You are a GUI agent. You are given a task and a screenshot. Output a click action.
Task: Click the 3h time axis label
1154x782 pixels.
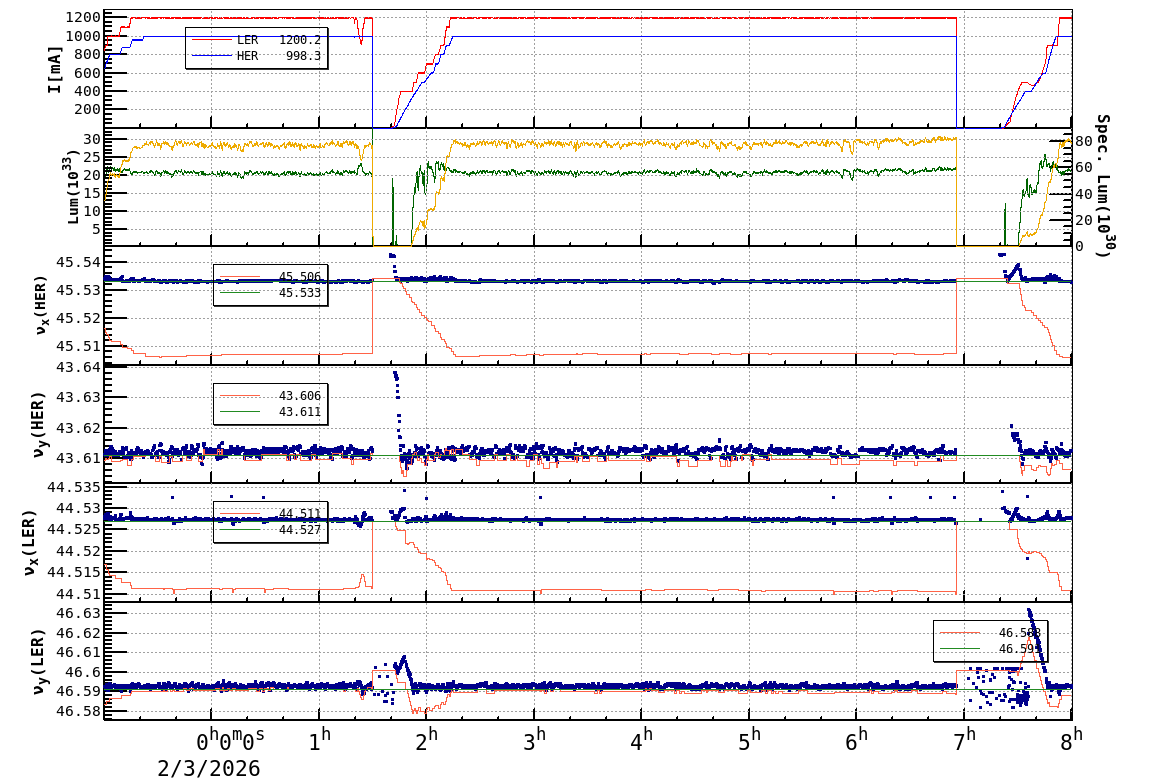(534, 739)
